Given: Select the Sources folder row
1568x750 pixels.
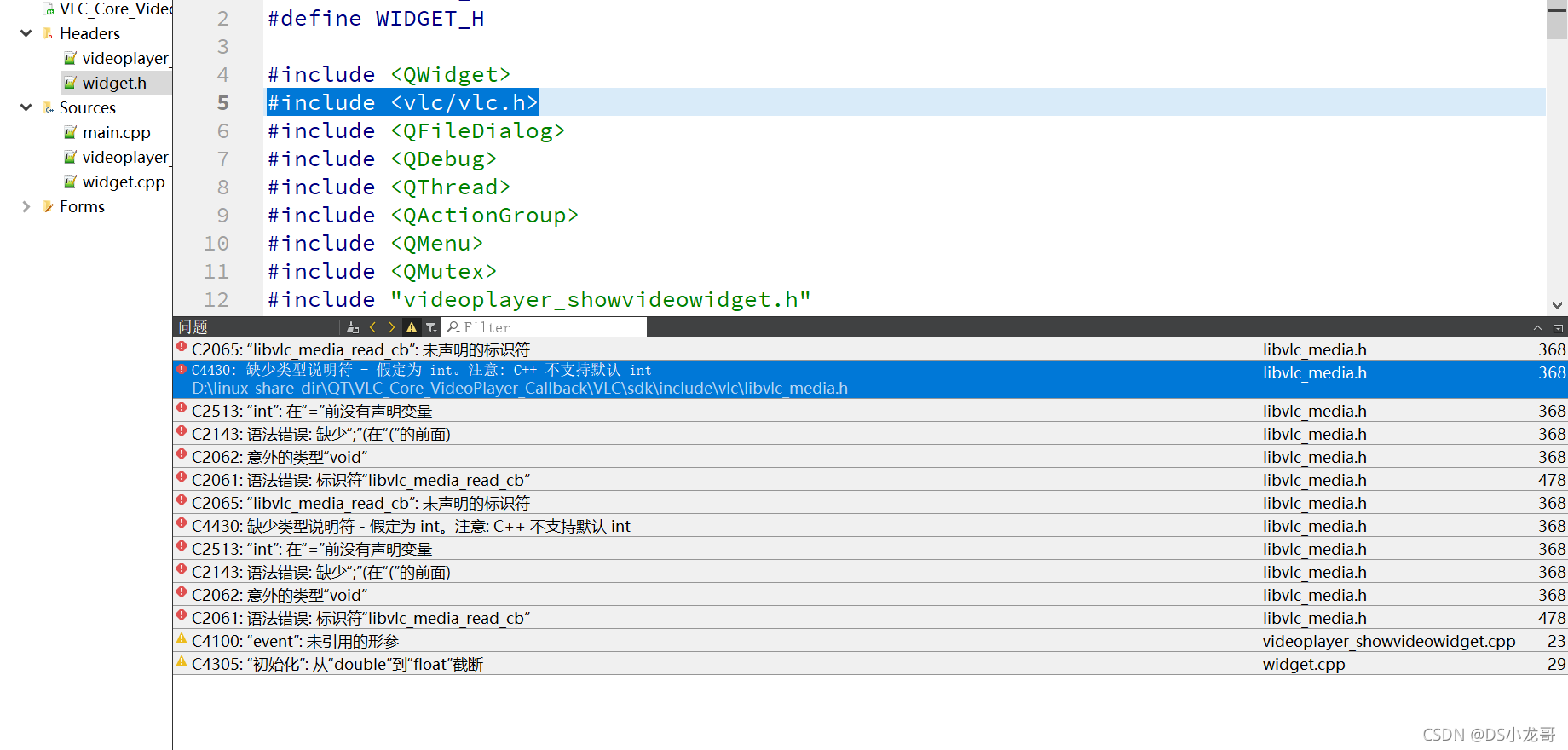Looking at the screenshot, I should pyautogui.click(x=86, y=107).
